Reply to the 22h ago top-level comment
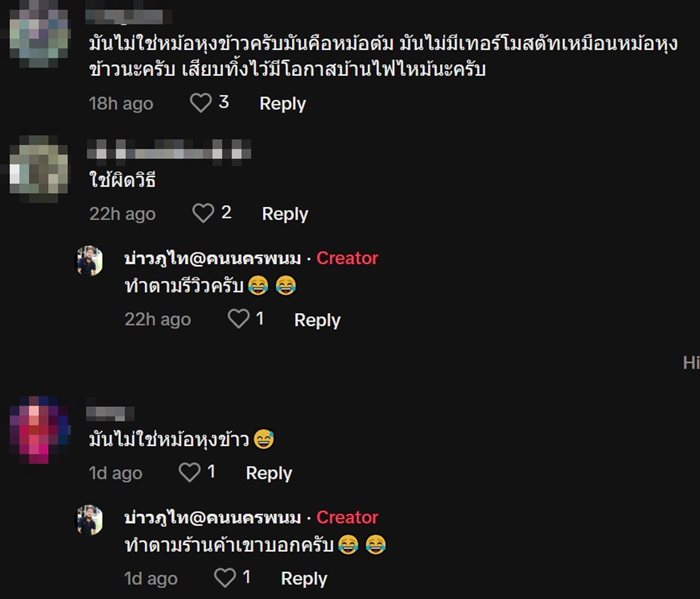 (x=285, y=213)
